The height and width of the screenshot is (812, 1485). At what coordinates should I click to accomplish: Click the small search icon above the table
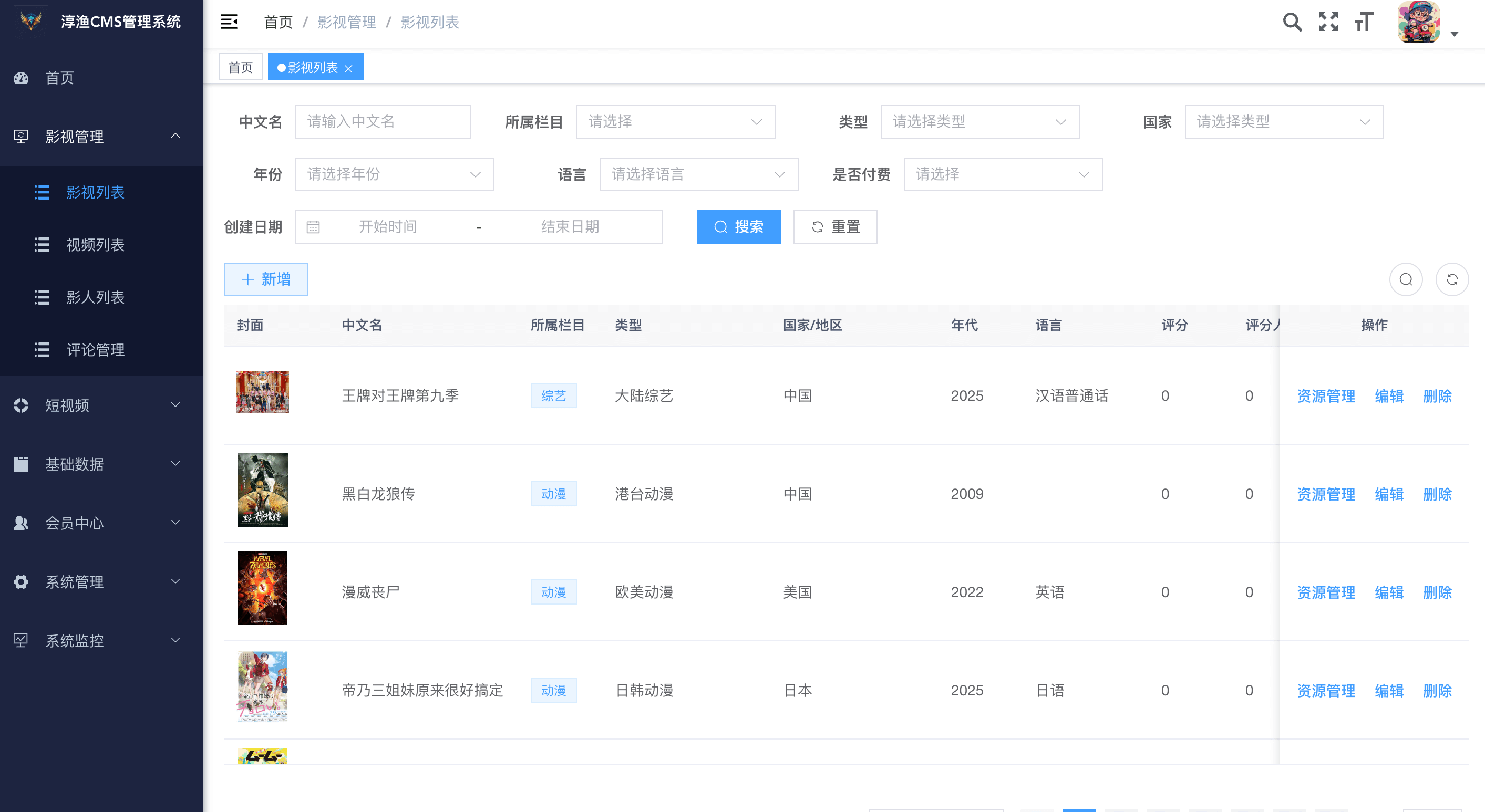1406,279
